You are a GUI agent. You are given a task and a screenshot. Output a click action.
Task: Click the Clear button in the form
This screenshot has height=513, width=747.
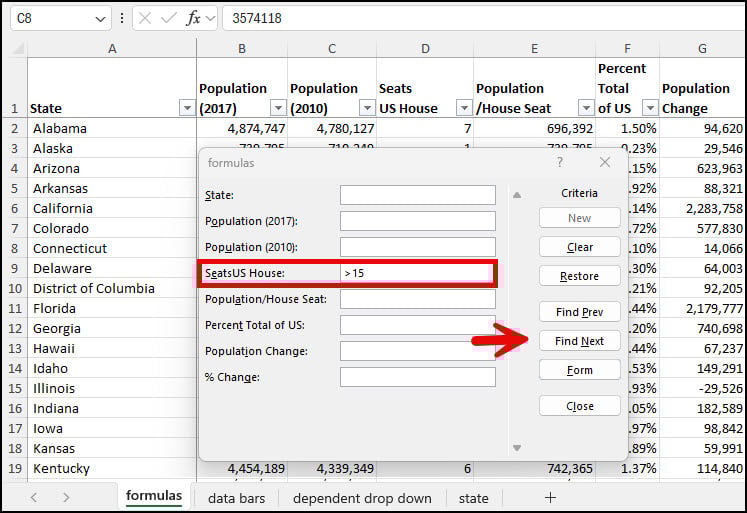[x=580, y=247]
